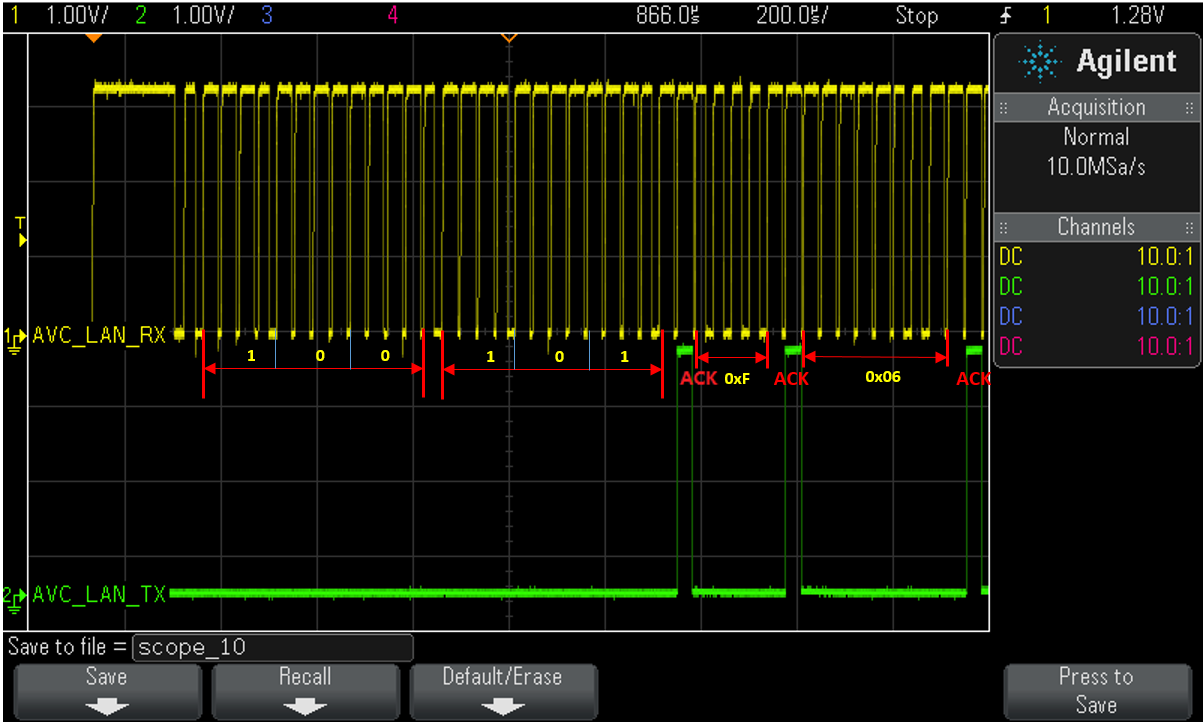The width and height of the screenshot is (1204, 724).
Task: Click the Agilent logo
Action: (1097, 62)
